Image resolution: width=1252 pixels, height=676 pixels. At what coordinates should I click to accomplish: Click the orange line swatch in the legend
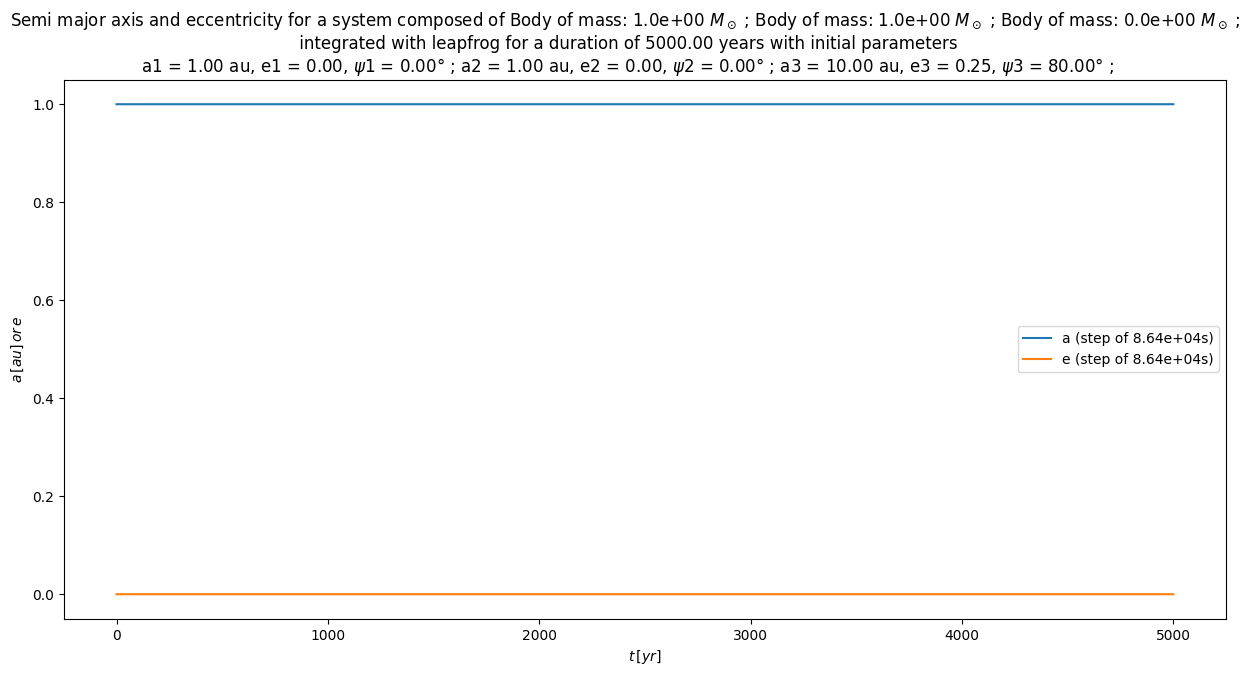click(1038, 359)
